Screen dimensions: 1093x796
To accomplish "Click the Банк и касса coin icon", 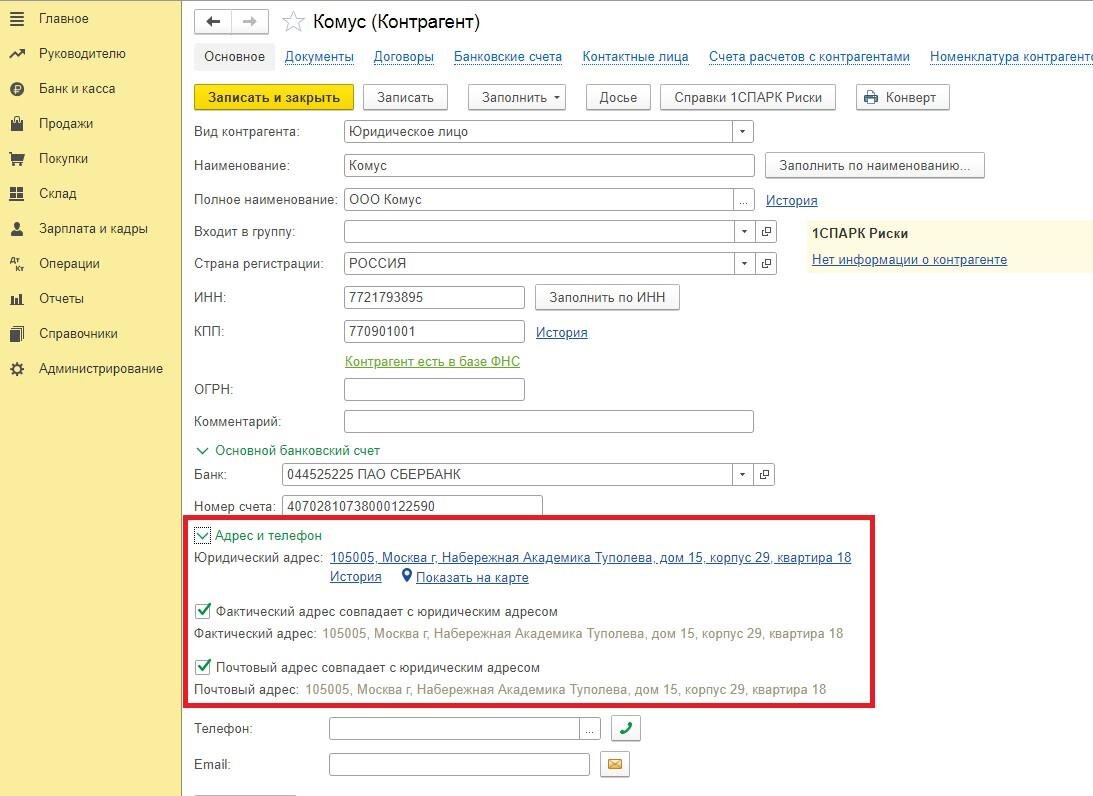I will (17, 89).
